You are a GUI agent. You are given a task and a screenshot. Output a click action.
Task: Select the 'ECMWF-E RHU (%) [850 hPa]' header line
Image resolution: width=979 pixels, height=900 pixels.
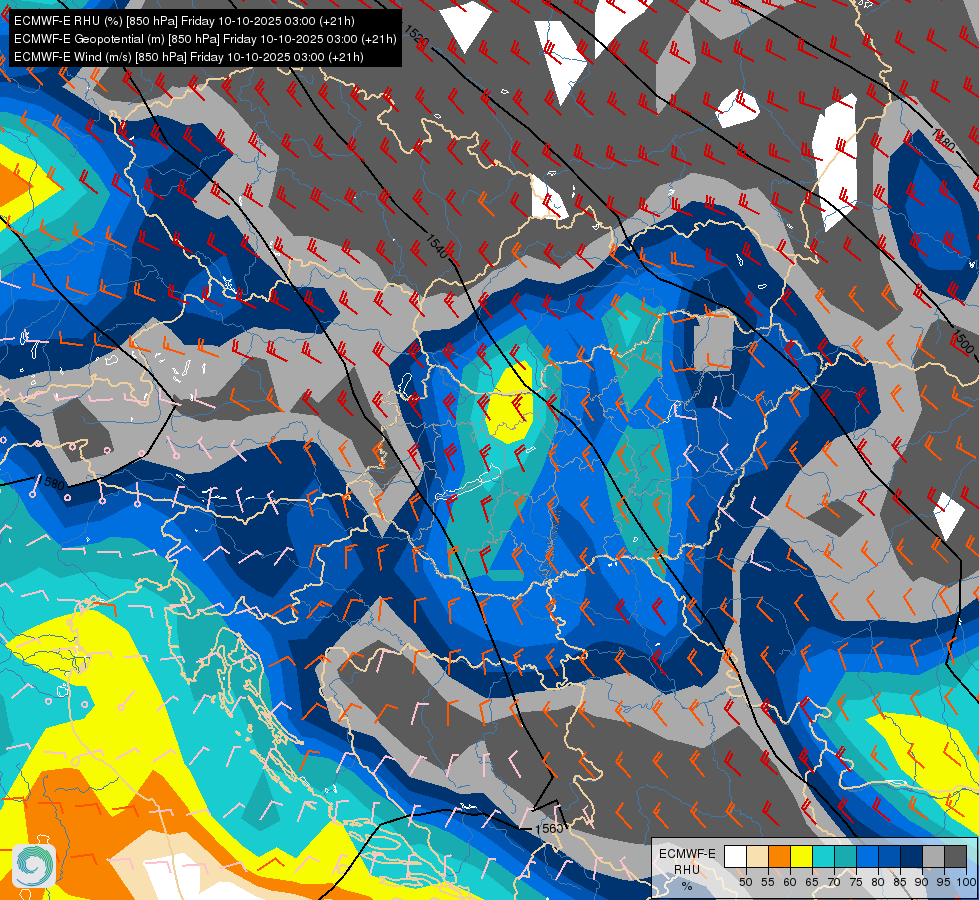click(184, 21)
